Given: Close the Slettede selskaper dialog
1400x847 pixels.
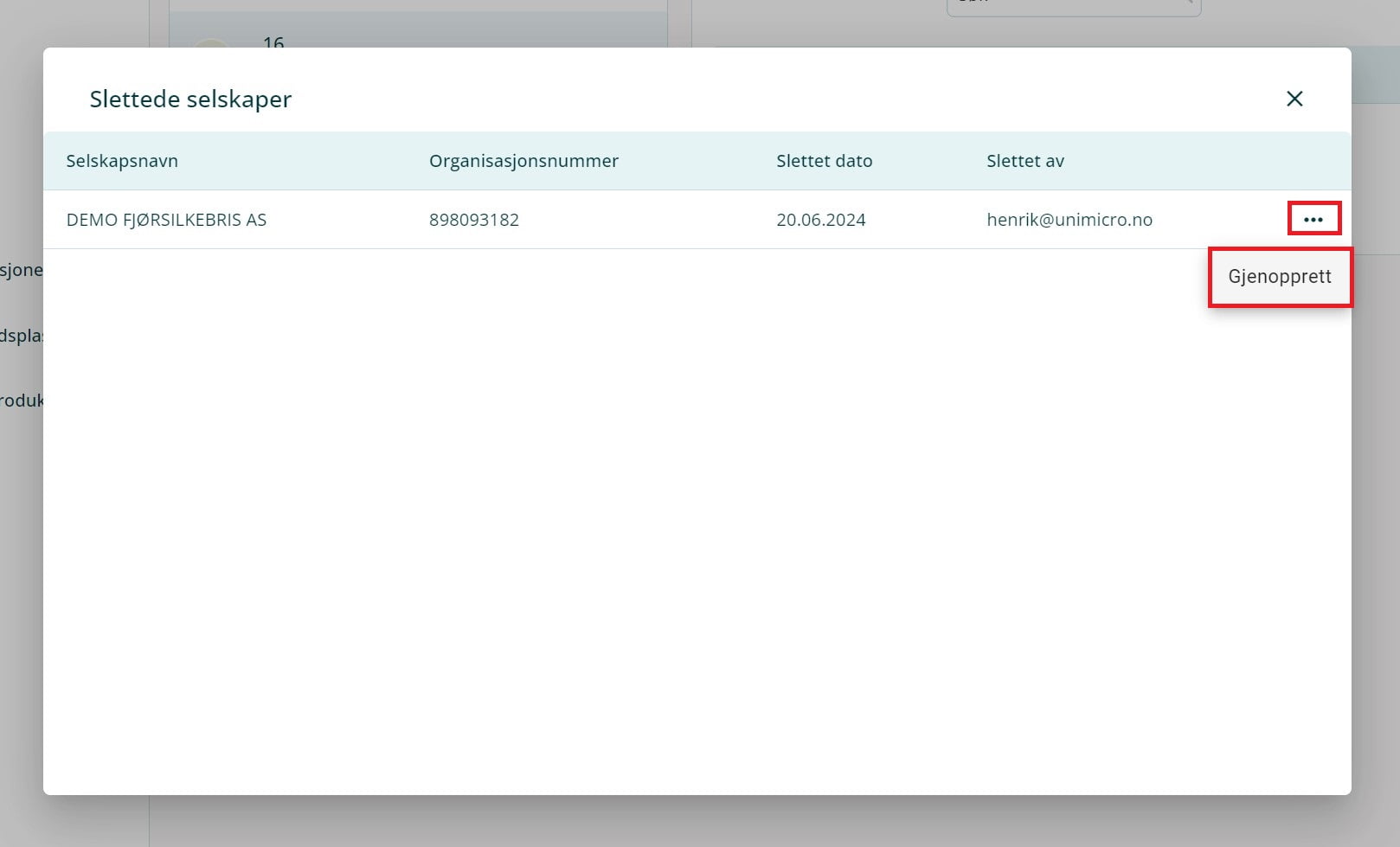Looking at the screenshot, I should coord(1294,99).
